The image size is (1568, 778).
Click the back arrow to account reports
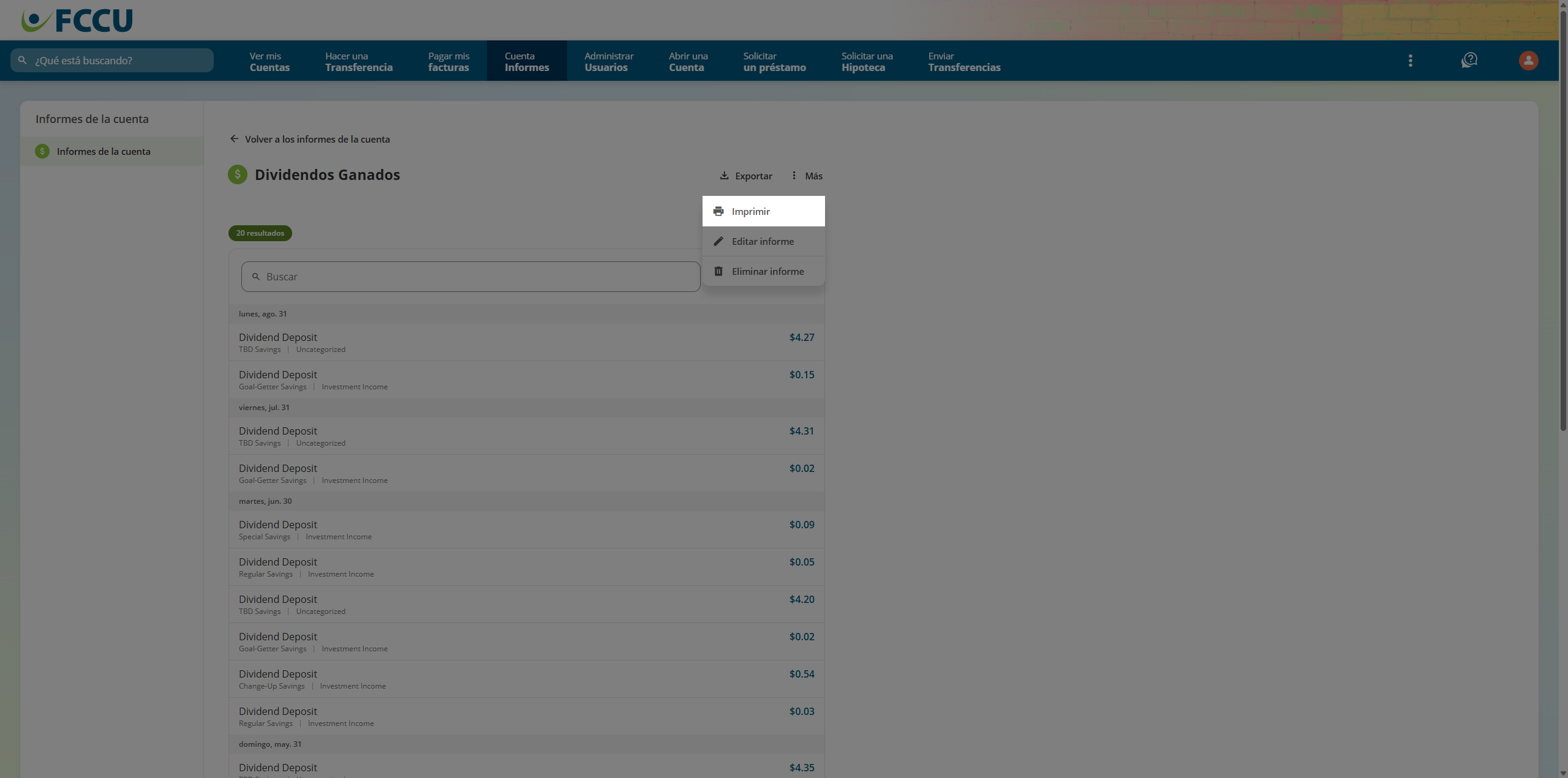point(234,139)
